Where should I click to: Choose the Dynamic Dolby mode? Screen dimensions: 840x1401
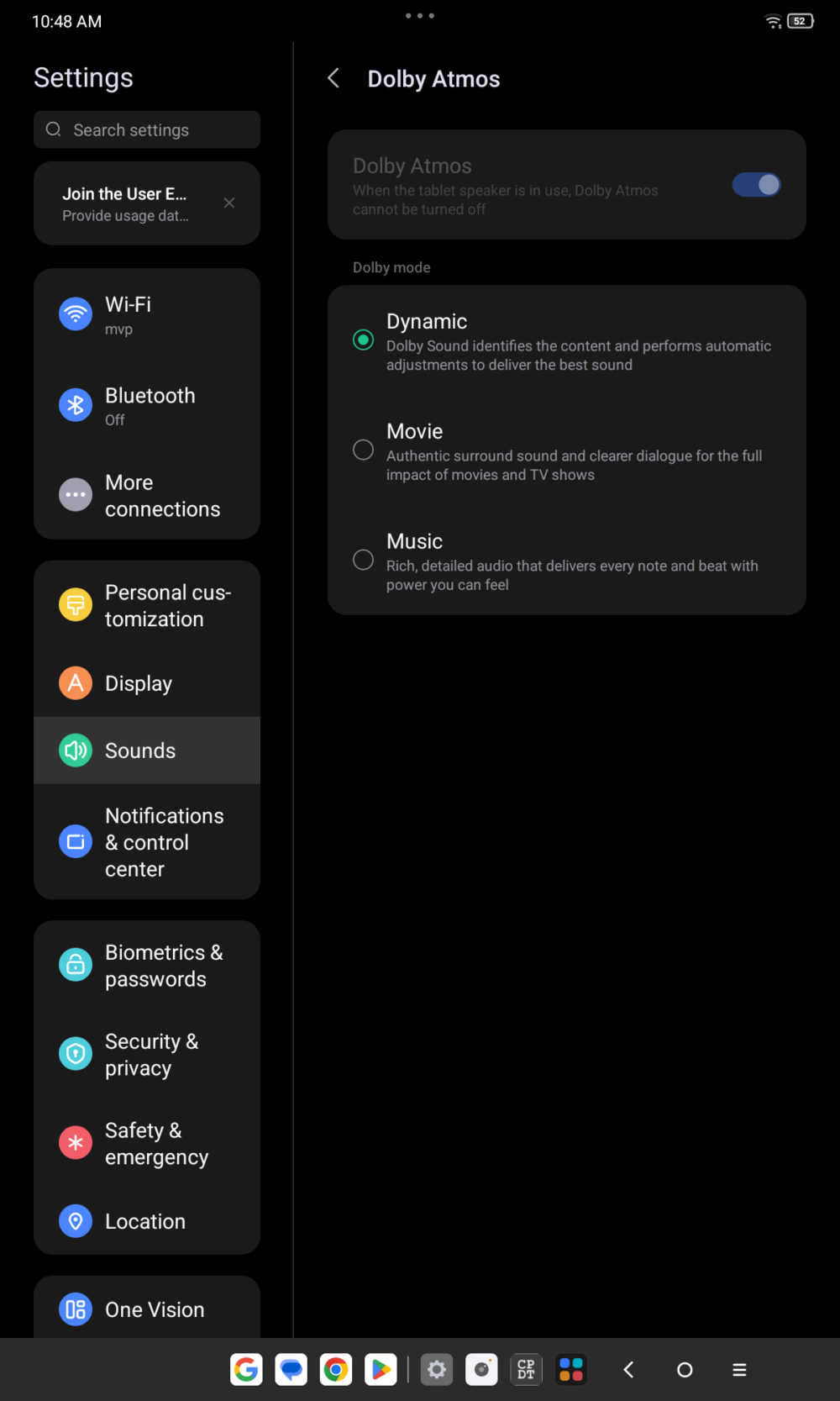(x=364, y=340)
